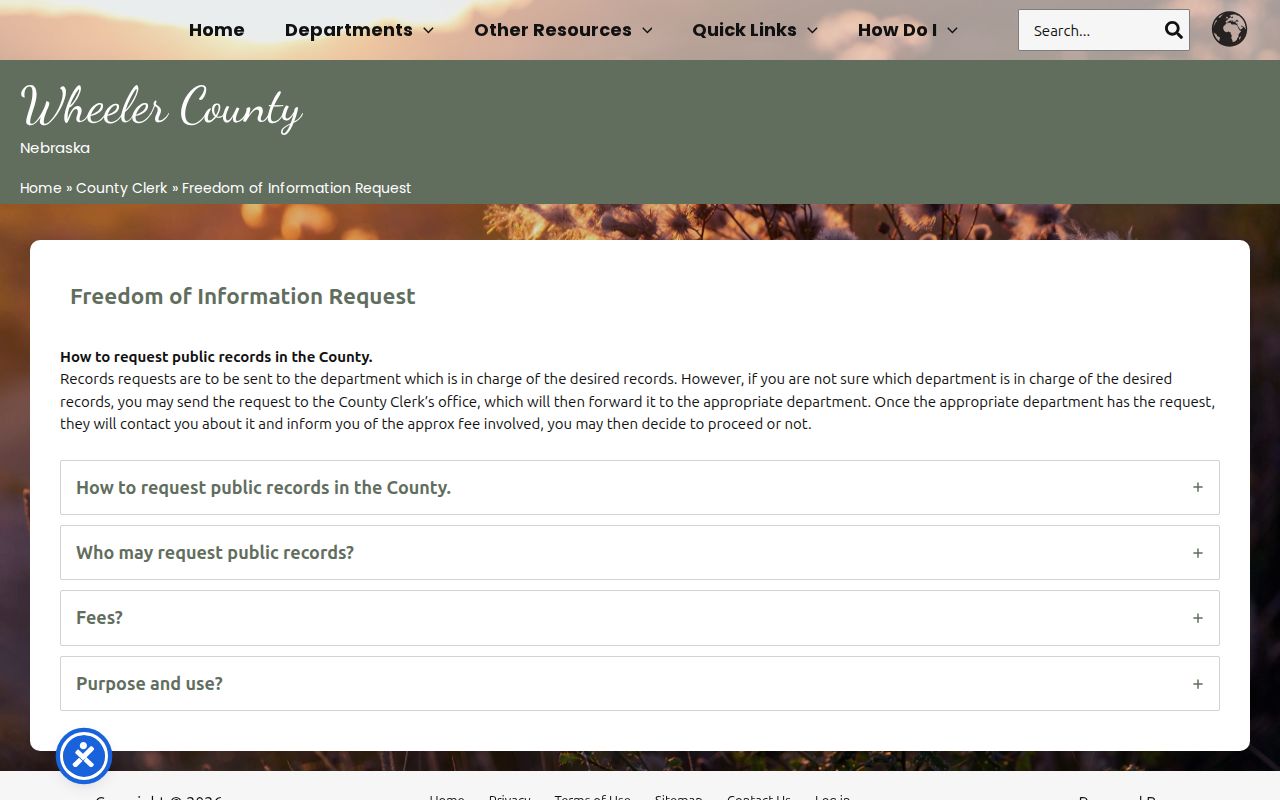Image resolution: width=1280 pixels, height=800 pixels.
Task: Open the Other Resources dropdown menu
Action: (563, 30)
